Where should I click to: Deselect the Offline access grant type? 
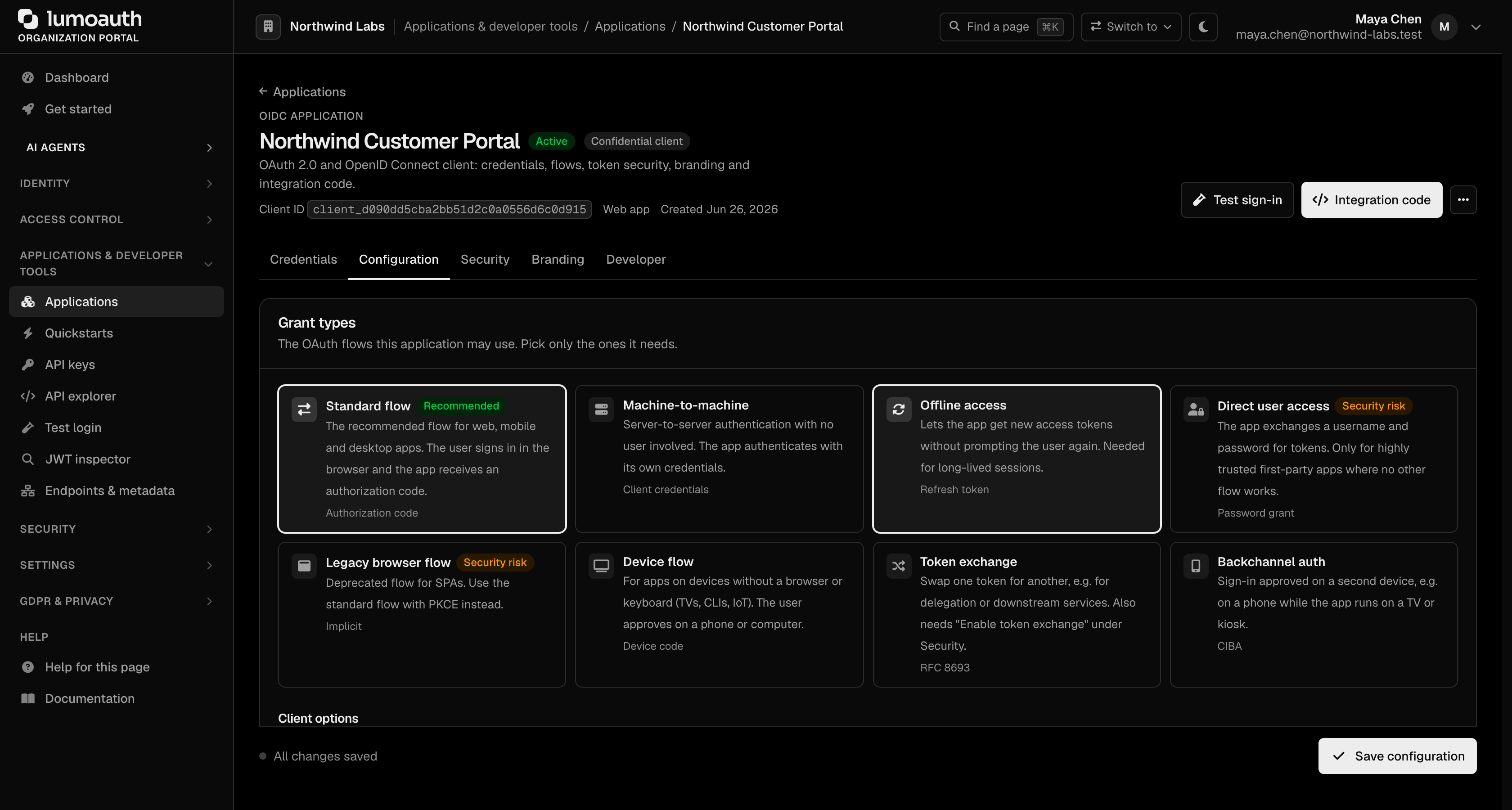point(1017,459)
